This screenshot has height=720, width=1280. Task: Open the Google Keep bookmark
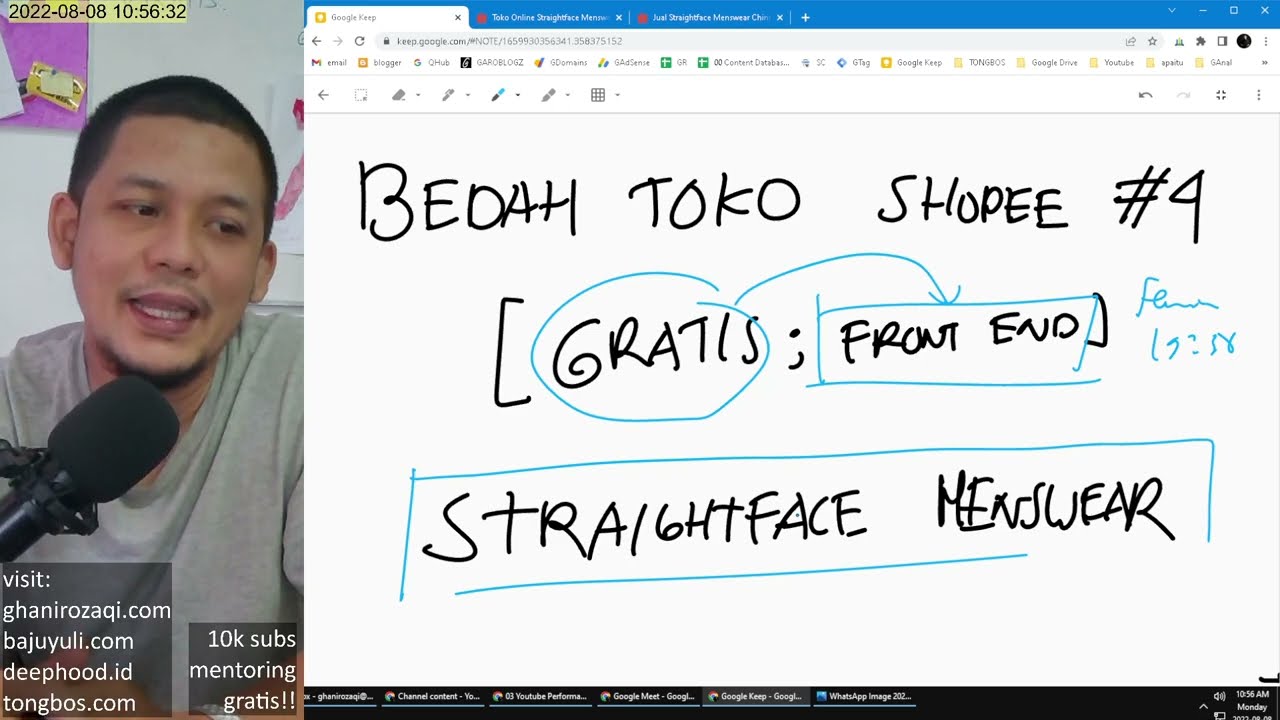(x=912, y=62)
